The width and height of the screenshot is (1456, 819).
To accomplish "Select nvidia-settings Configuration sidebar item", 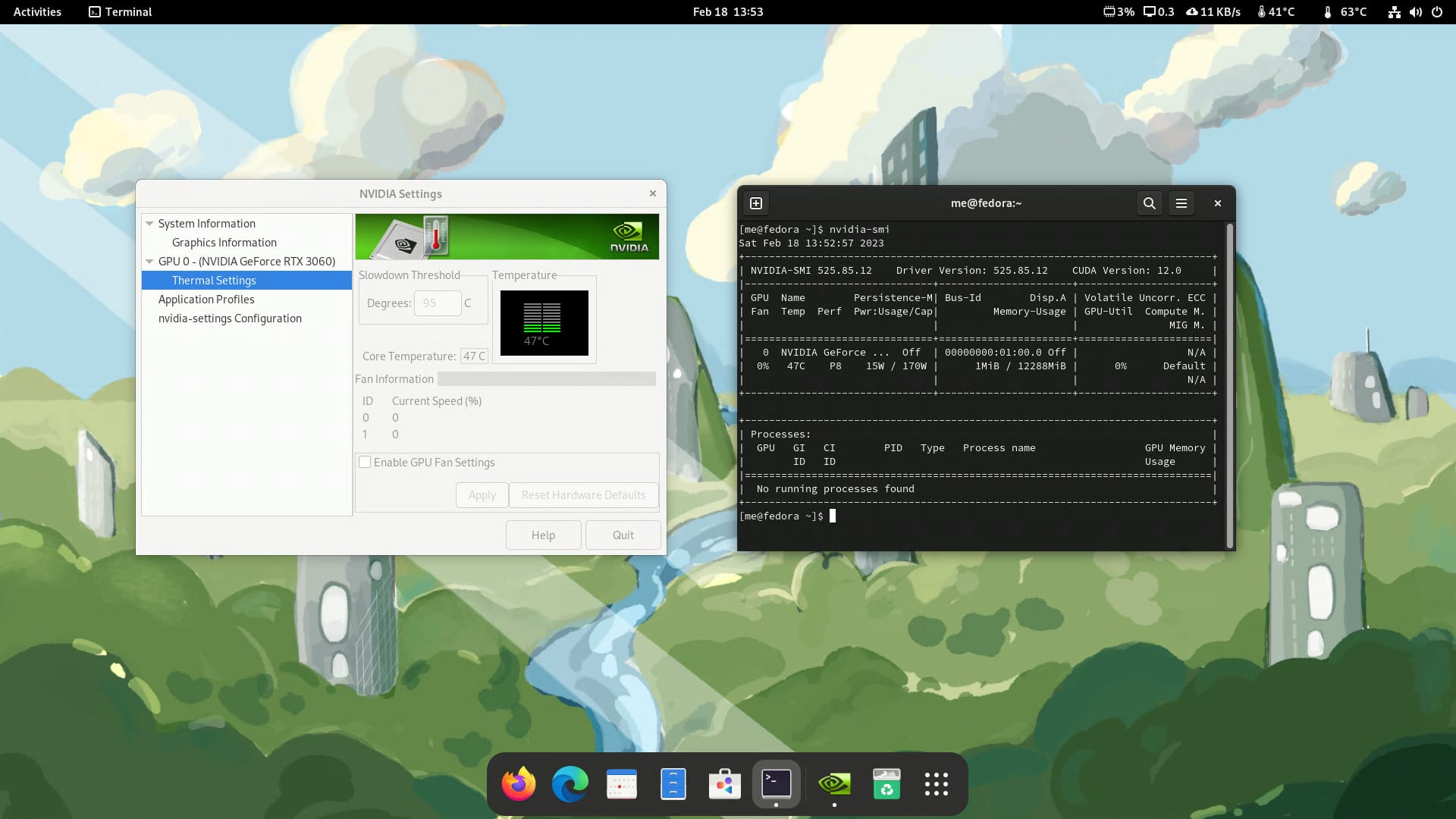I will tap(230, 318).
